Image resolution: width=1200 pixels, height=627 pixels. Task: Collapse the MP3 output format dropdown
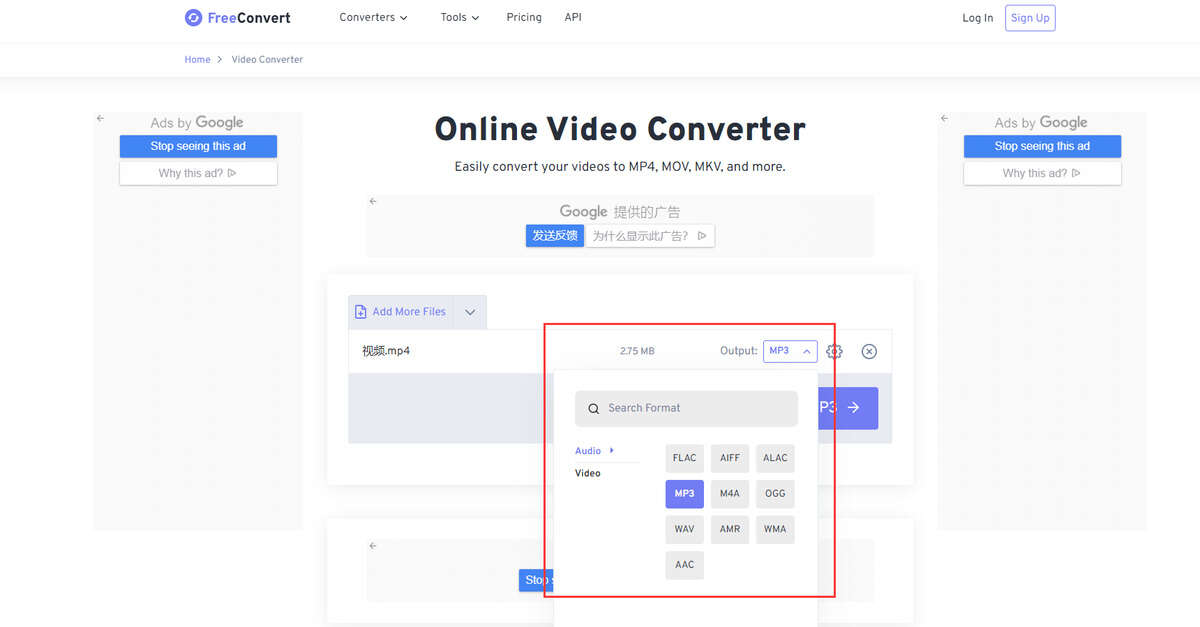(x=790, y=351)
